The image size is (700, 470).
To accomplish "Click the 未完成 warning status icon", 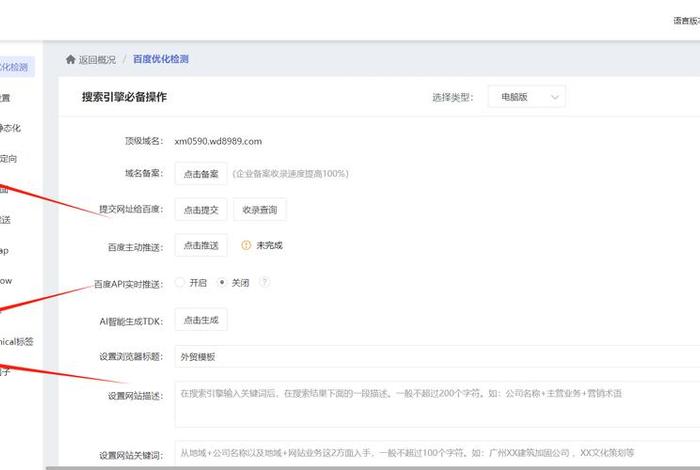I will click(246, 245).
